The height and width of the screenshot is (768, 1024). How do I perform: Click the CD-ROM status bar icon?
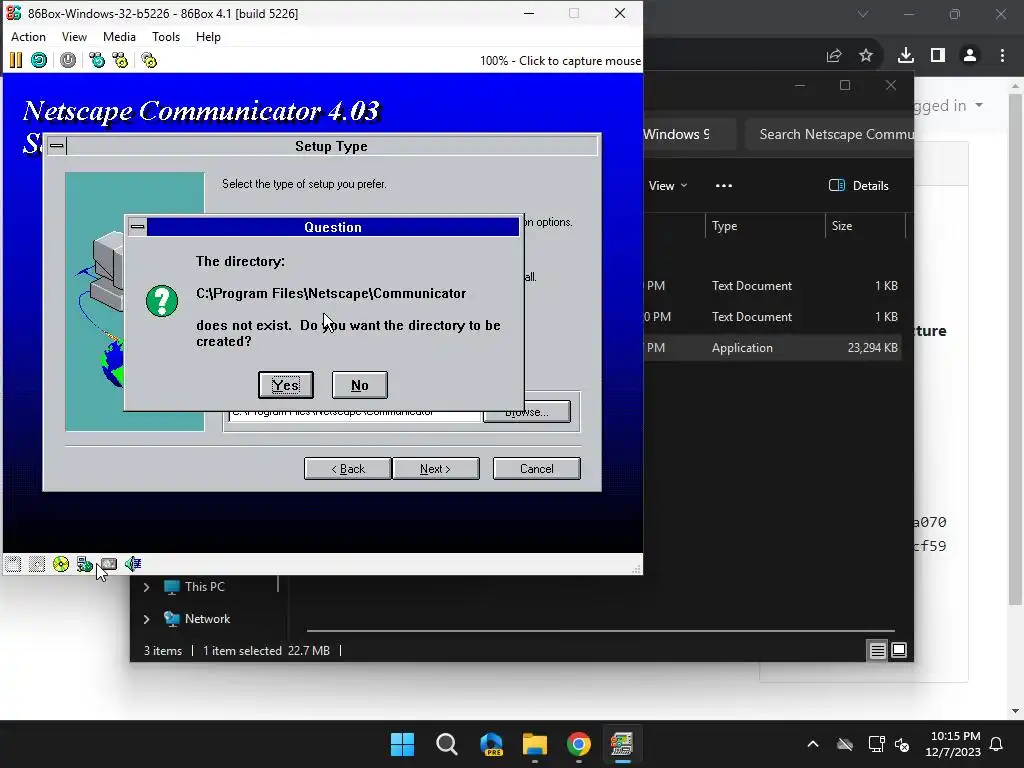61,564
